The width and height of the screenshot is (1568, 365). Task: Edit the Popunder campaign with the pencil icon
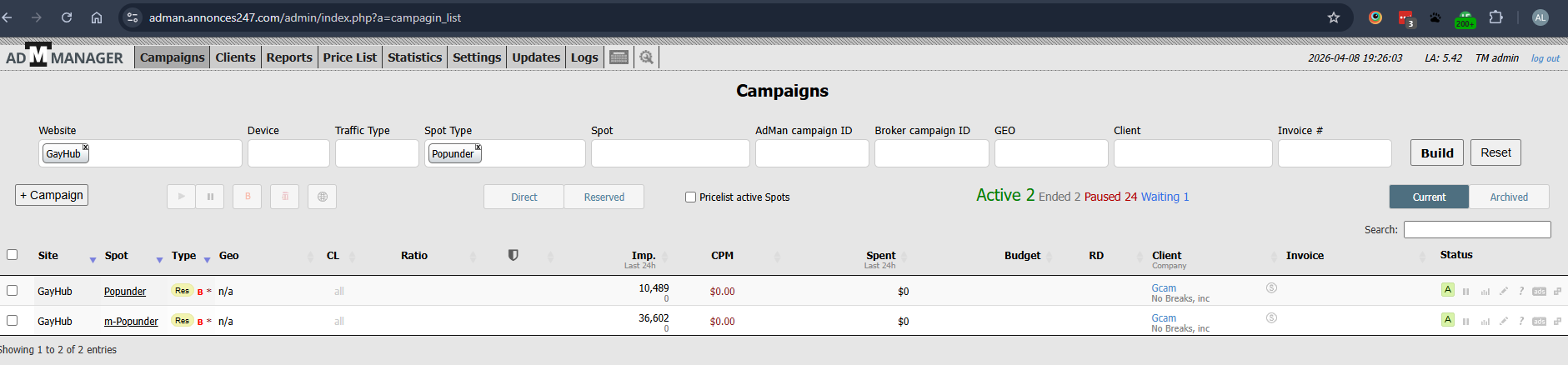(1503, 292)
